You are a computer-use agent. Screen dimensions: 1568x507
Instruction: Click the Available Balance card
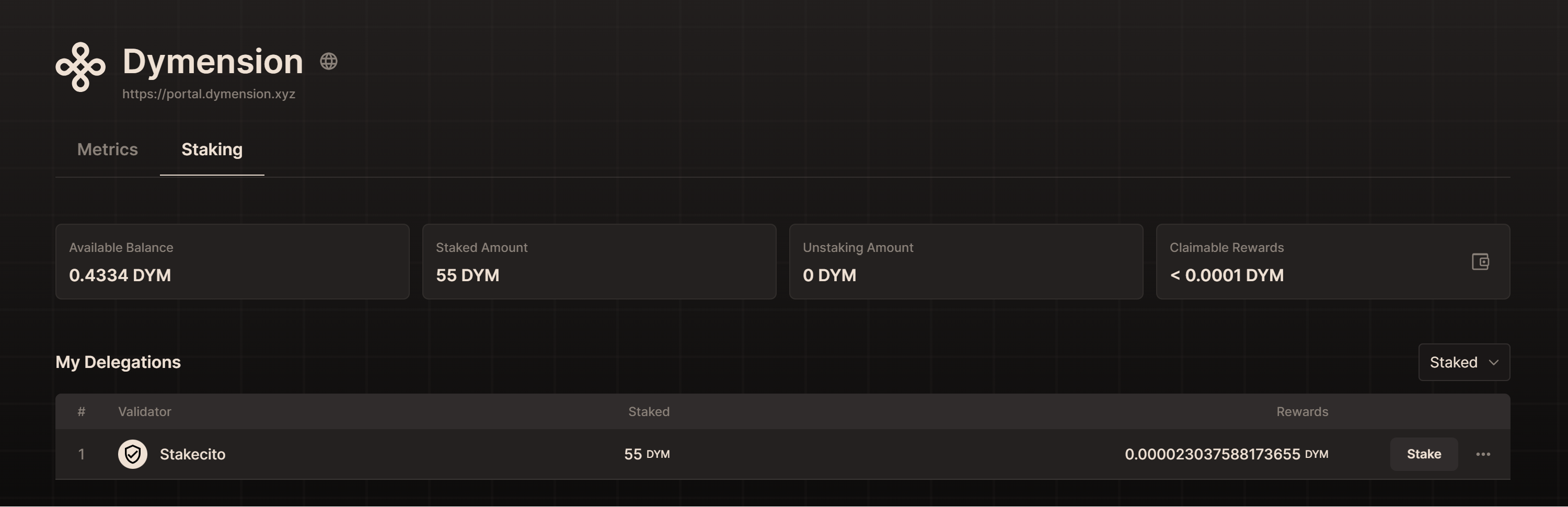[x=232, y=262]
